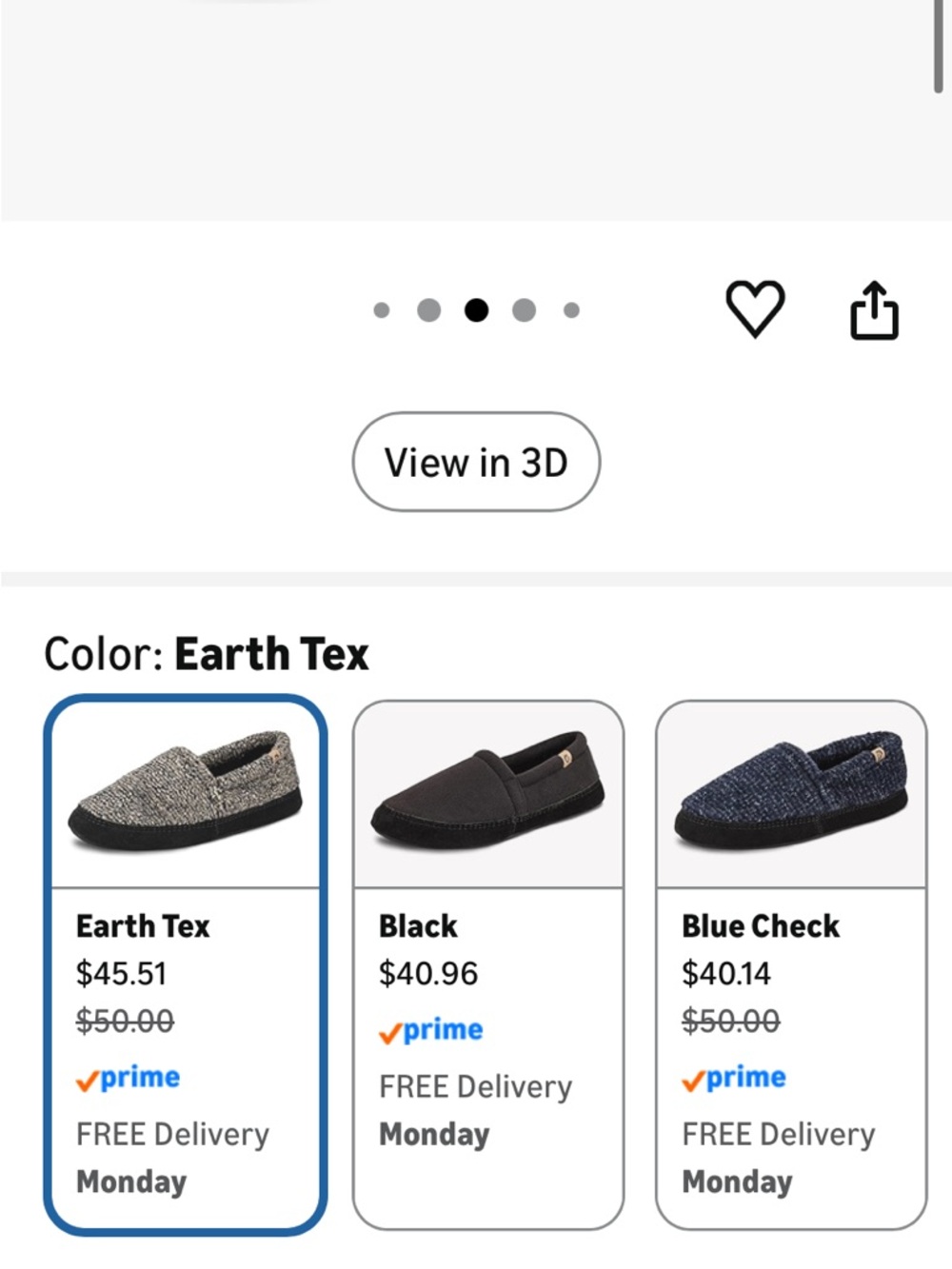Click the prime badge under Earth Tex
The height and width of the screenshot is (1269, 952).
pos(129,1079)
